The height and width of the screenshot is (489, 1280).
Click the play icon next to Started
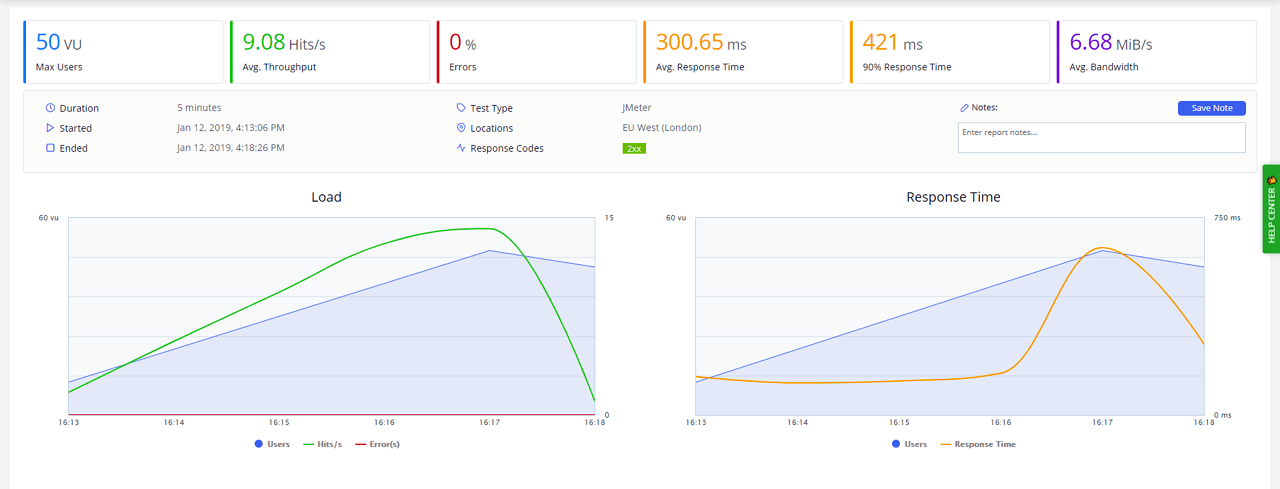[x=50, y=128]
